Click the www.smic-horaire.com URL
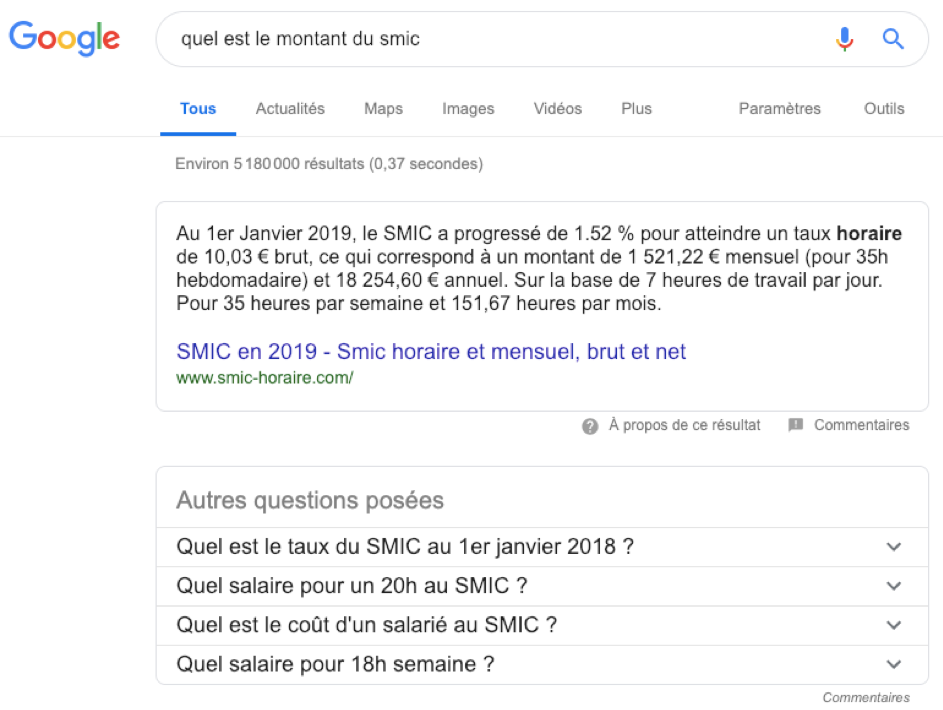This screenshot has width=943, height=710. click(265, 378)
